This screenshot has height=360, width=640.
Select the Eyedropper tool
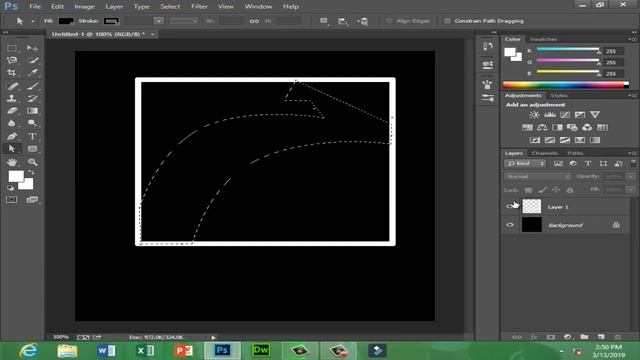32,73
